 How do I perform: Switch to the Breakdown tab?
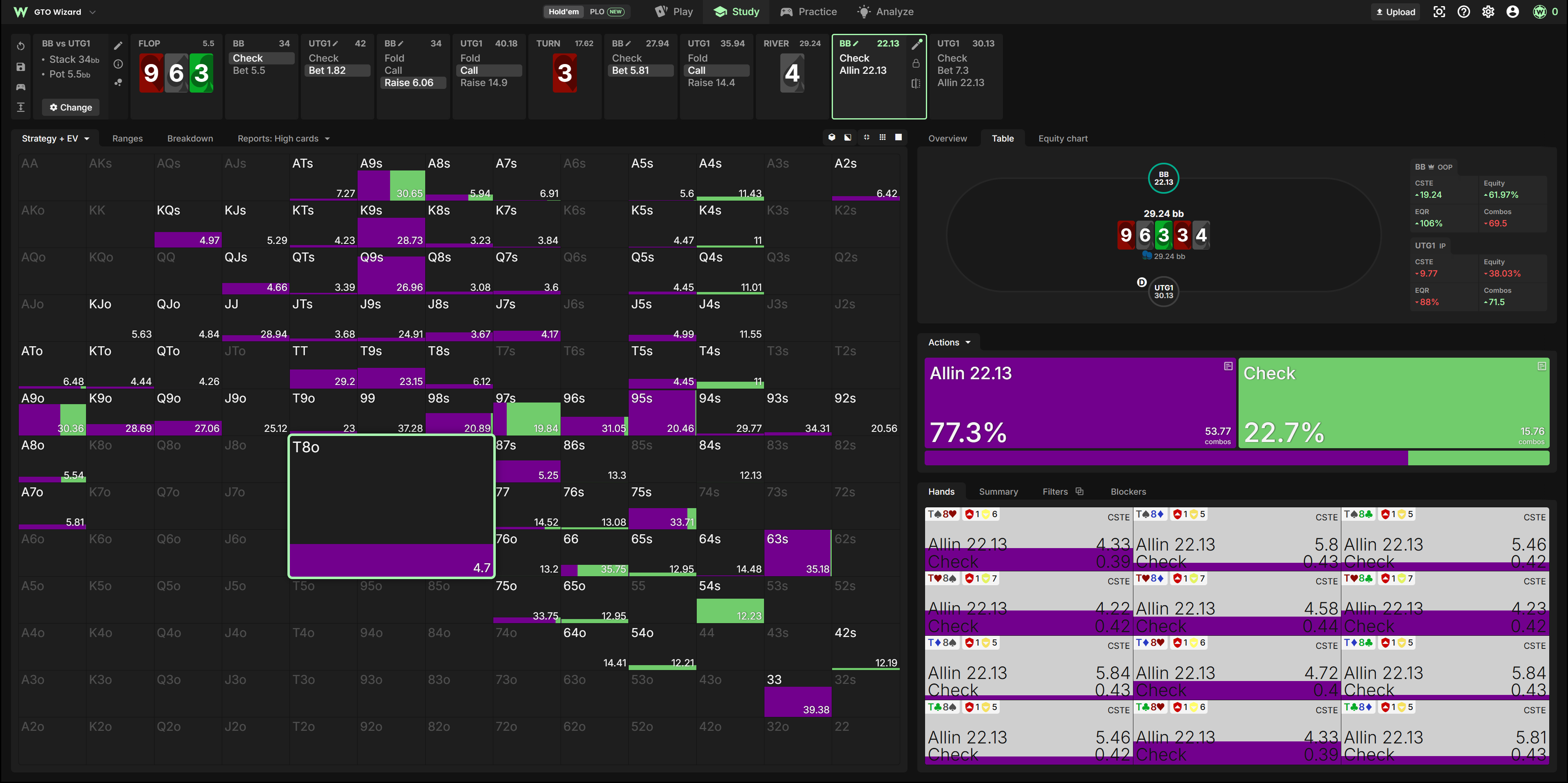coord(190,138)
